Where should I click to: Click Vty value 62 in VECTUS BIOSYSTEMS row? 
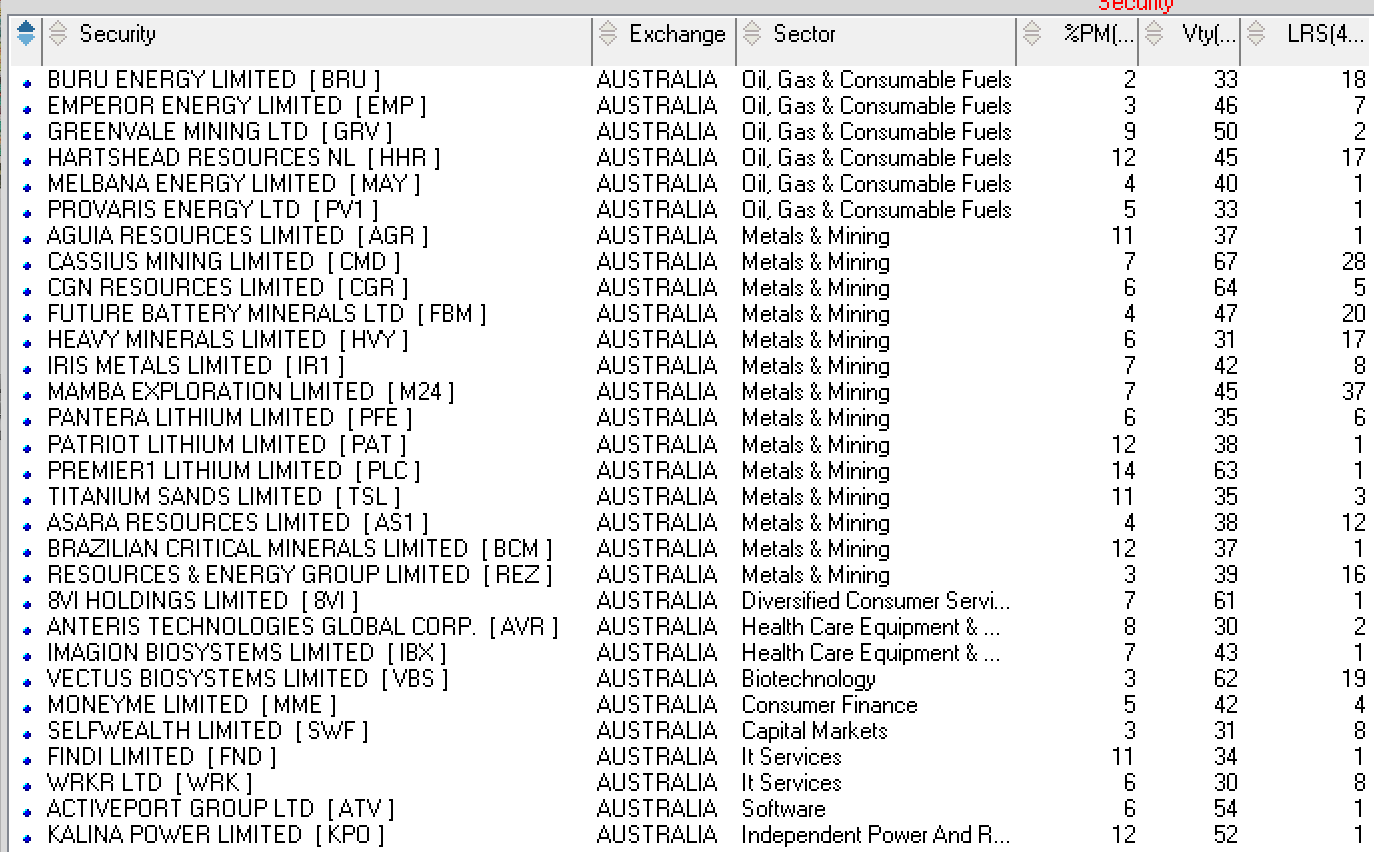coord(1225,678)
